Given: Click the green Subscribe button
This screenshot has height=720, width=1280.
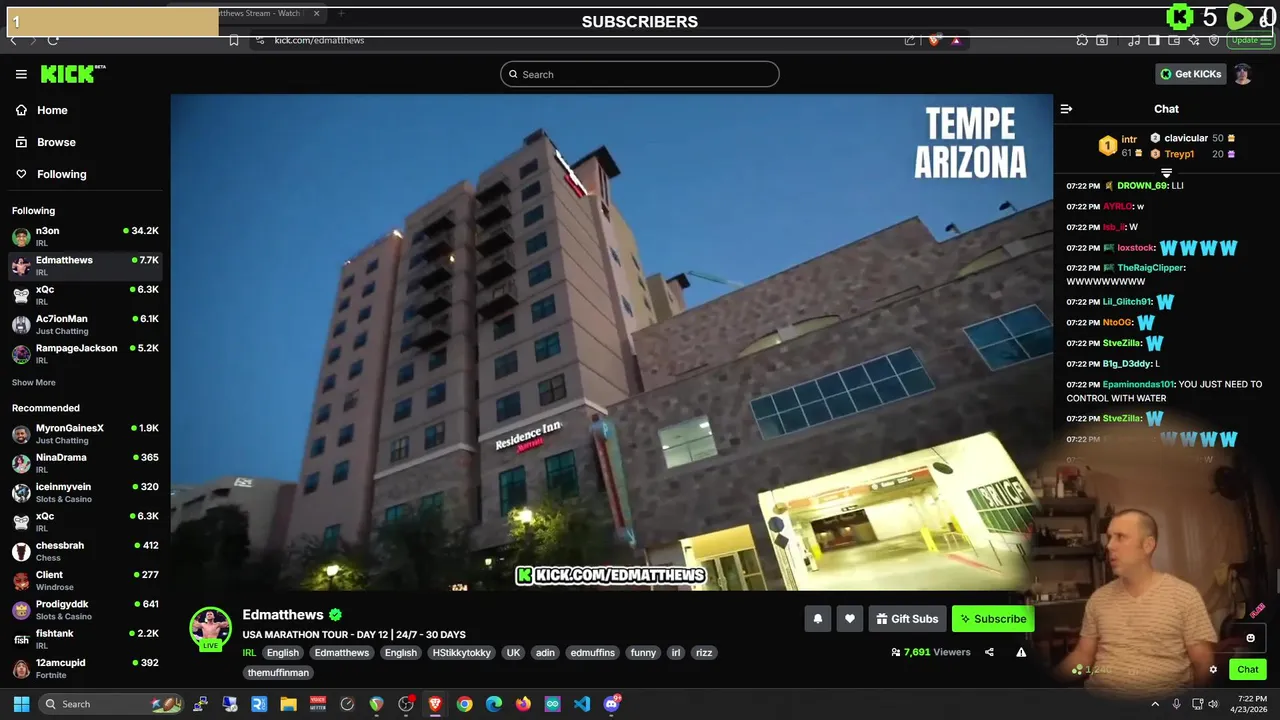Looking at the screenshot, I should click(992, 619).
